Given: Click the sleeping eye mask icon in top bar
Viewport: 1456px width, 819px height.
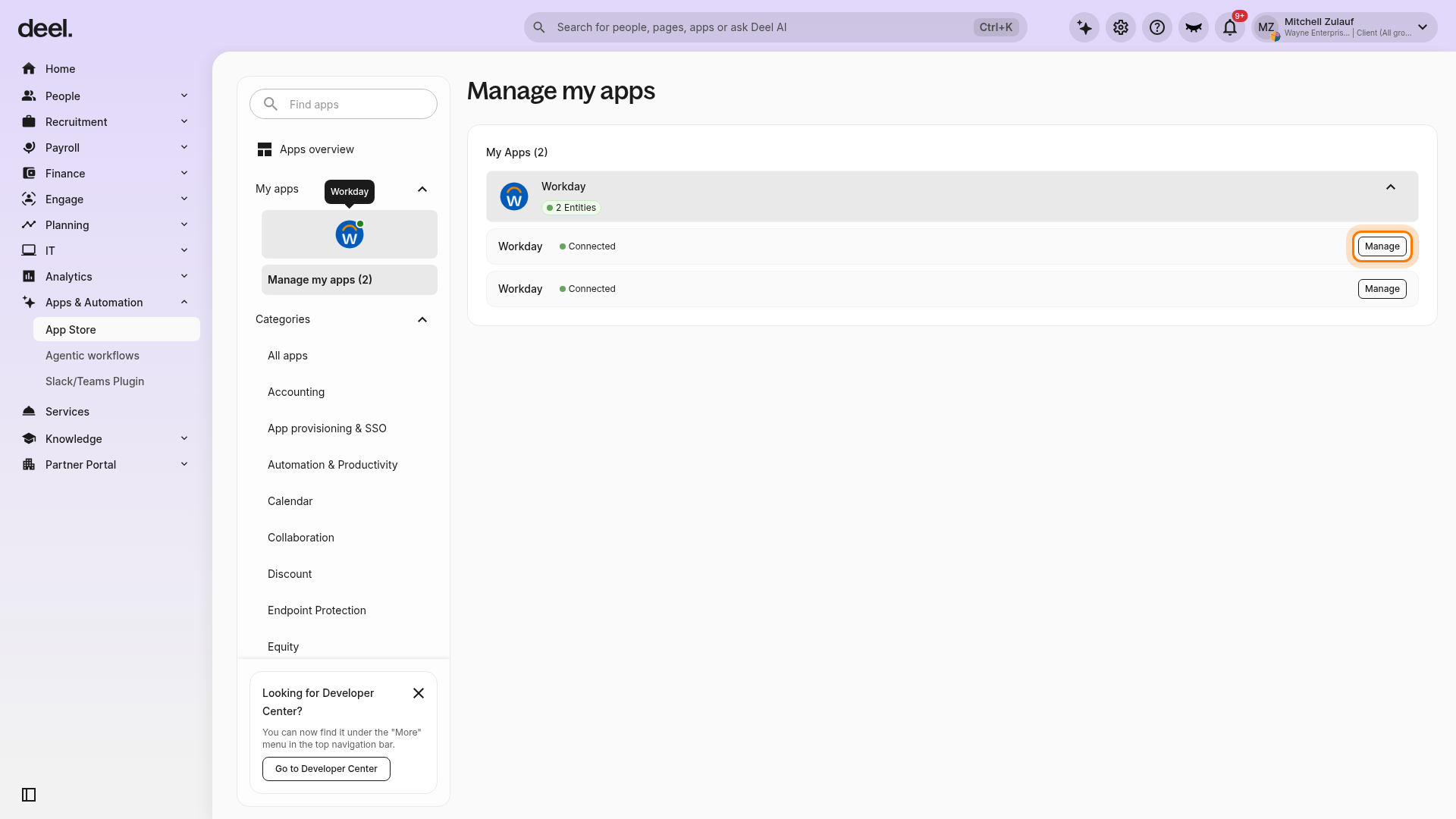Looking at the screenshot, I should click(x=1194, y=27).
